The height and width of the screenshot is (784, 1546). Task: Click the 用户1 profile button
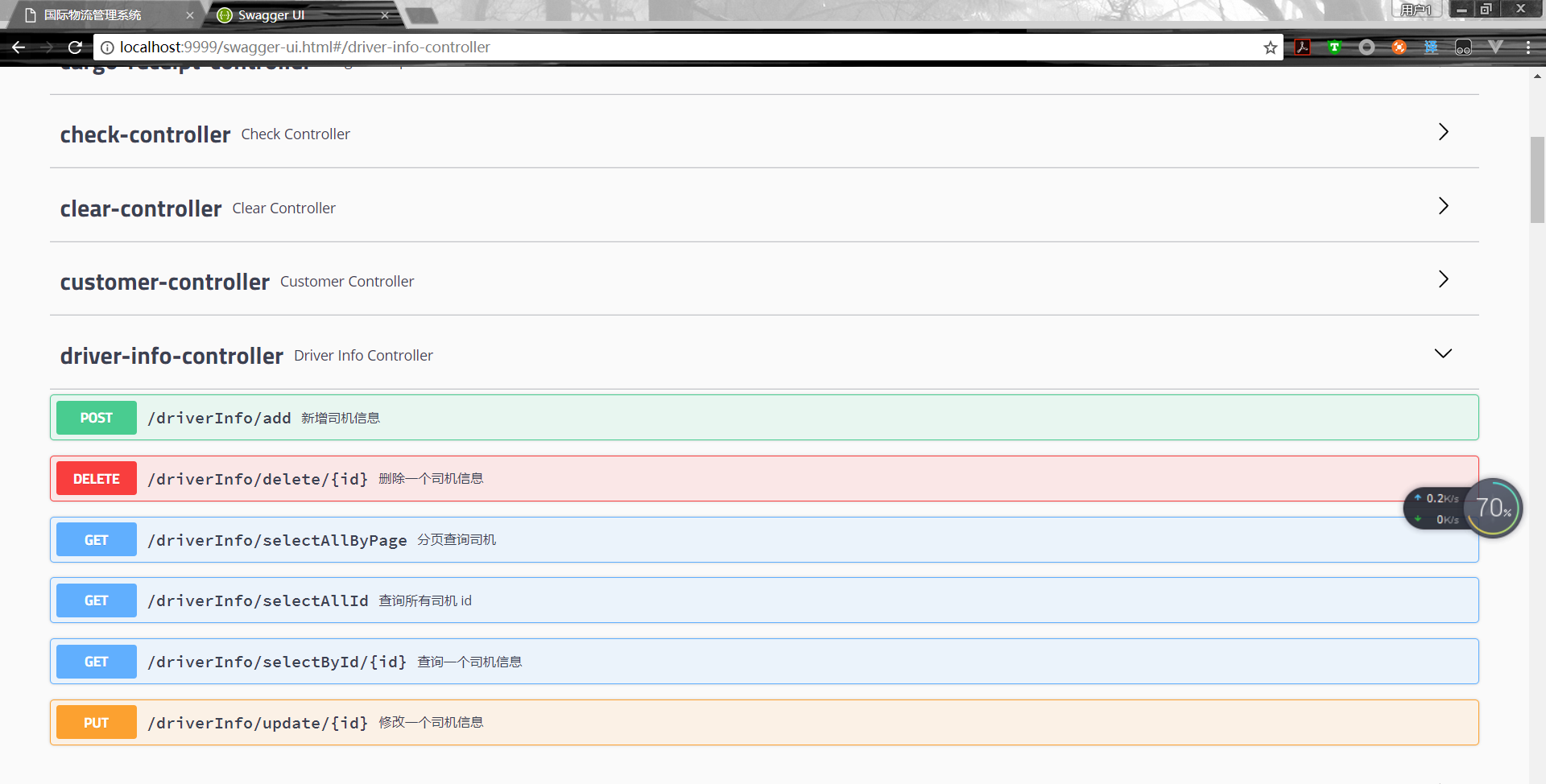(x=1416, y=10)
